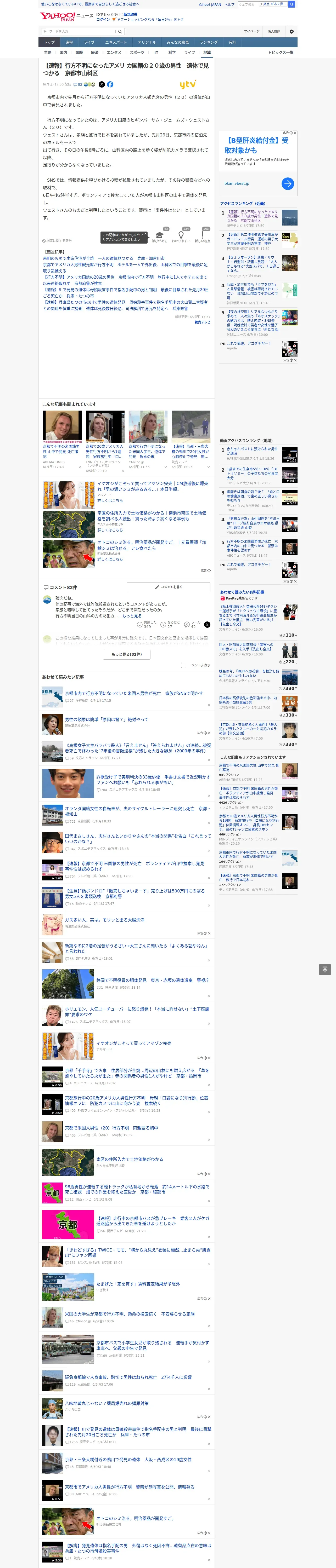Click the Yahoo! JAPAN News logo
The image size is (336, 1568).
(x=66, y=16)
